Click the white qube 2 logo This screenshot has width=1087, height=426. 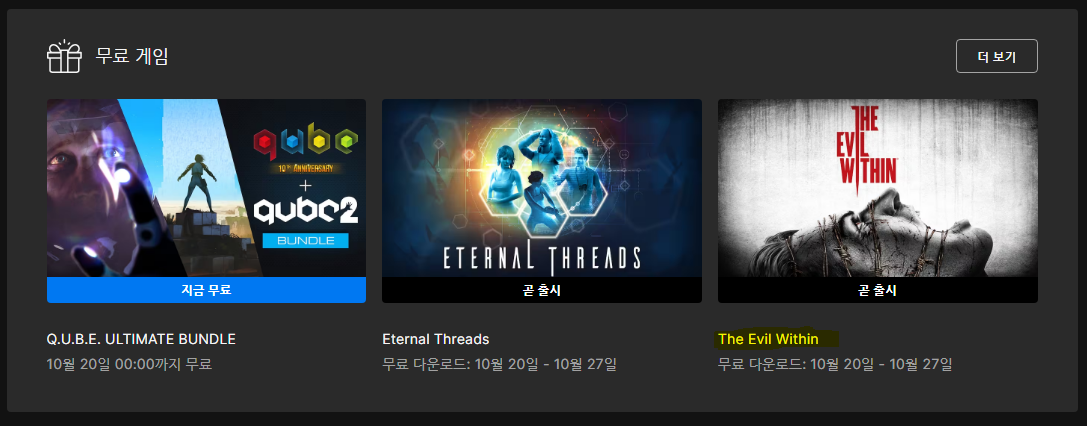click(x=306, y=211)
